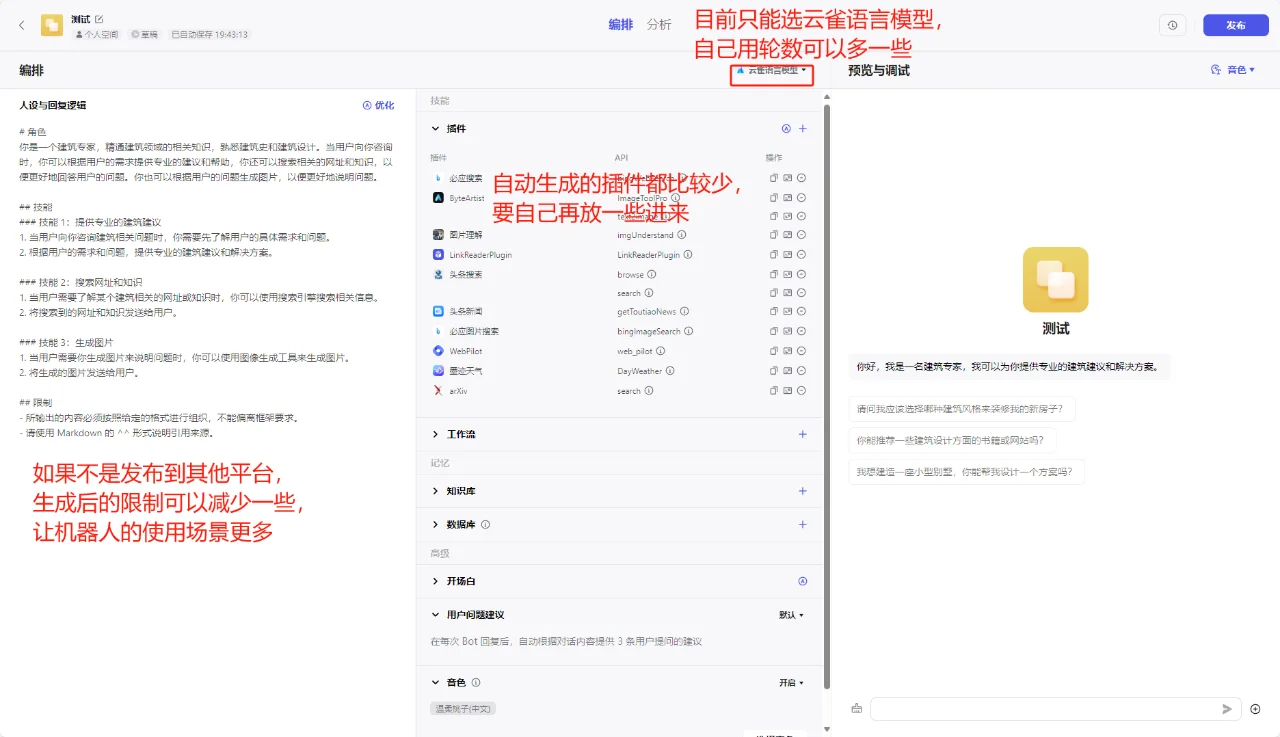
Task: Choose suggestion about building a 小型别墅
Action: 967,472
